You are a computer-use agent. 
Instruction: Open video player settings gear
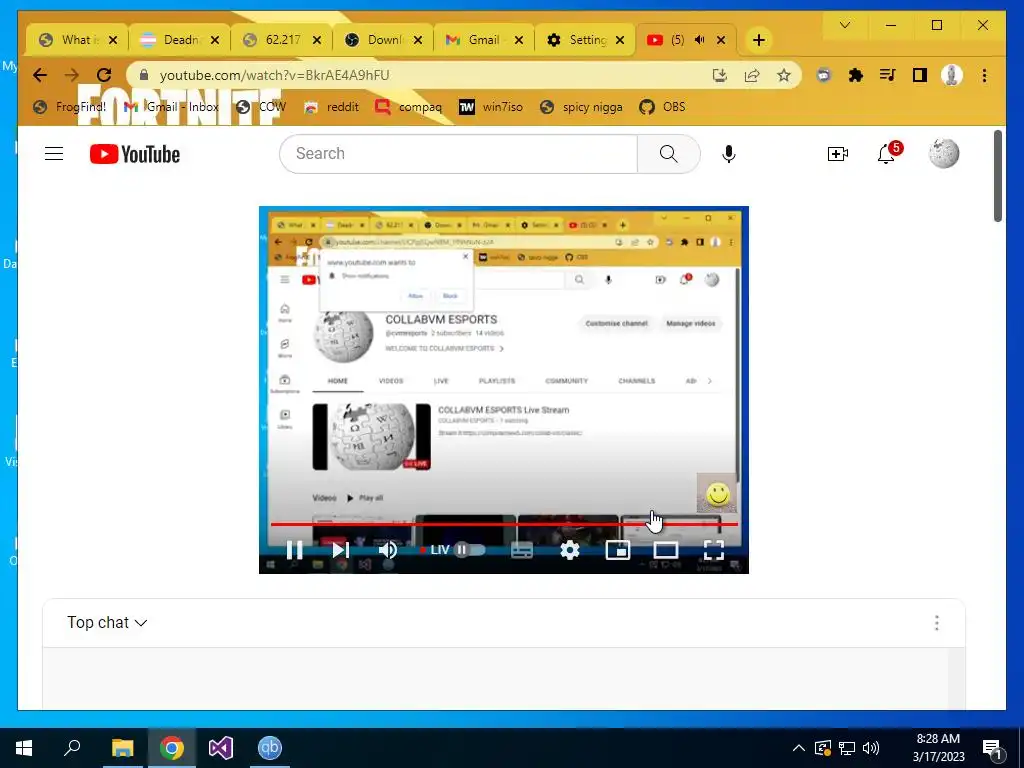pyautogui.click(x=570, y=550)
